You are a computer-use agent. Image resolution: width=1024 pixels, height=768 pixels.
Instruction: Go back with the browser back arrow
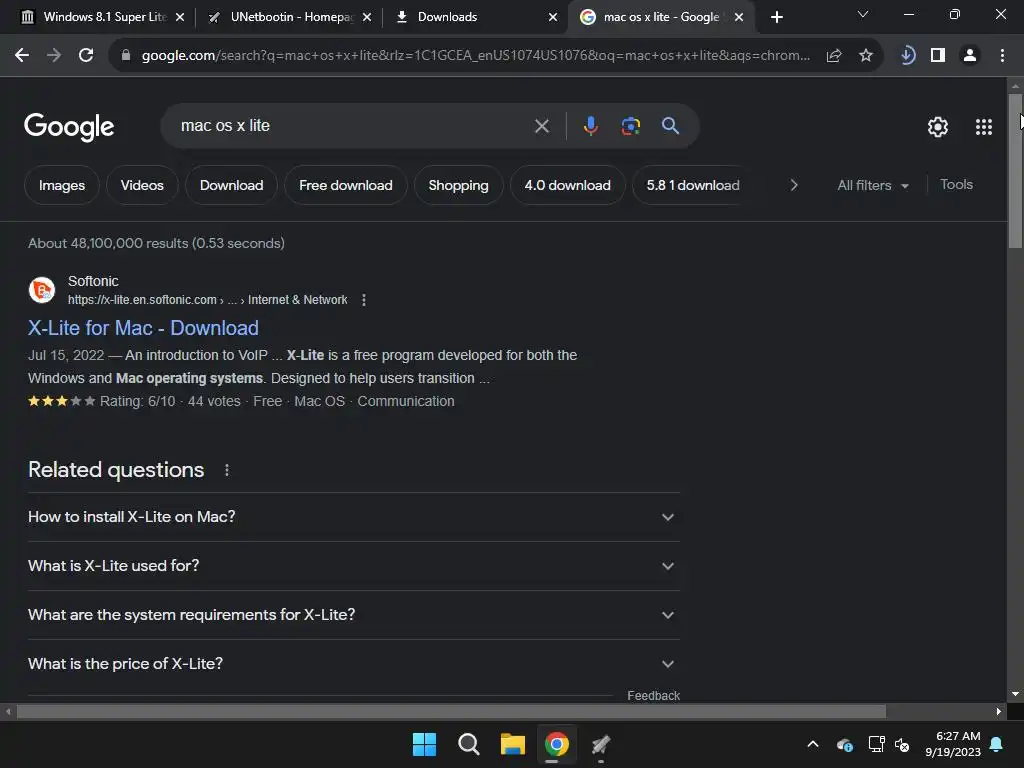[x=22, y=56]
